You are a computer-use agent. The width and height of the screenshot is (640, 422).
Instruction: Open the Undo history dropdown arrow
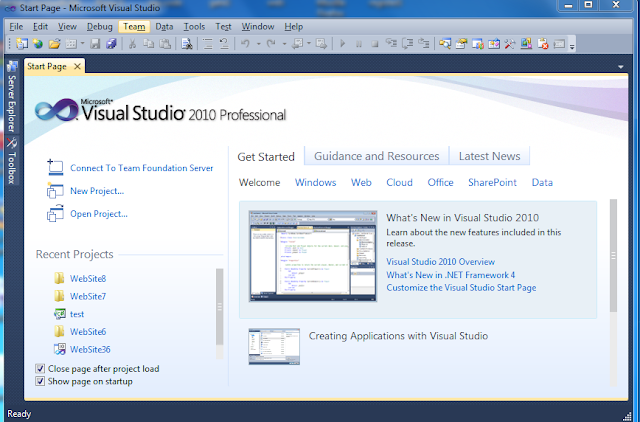coord(258,43)
